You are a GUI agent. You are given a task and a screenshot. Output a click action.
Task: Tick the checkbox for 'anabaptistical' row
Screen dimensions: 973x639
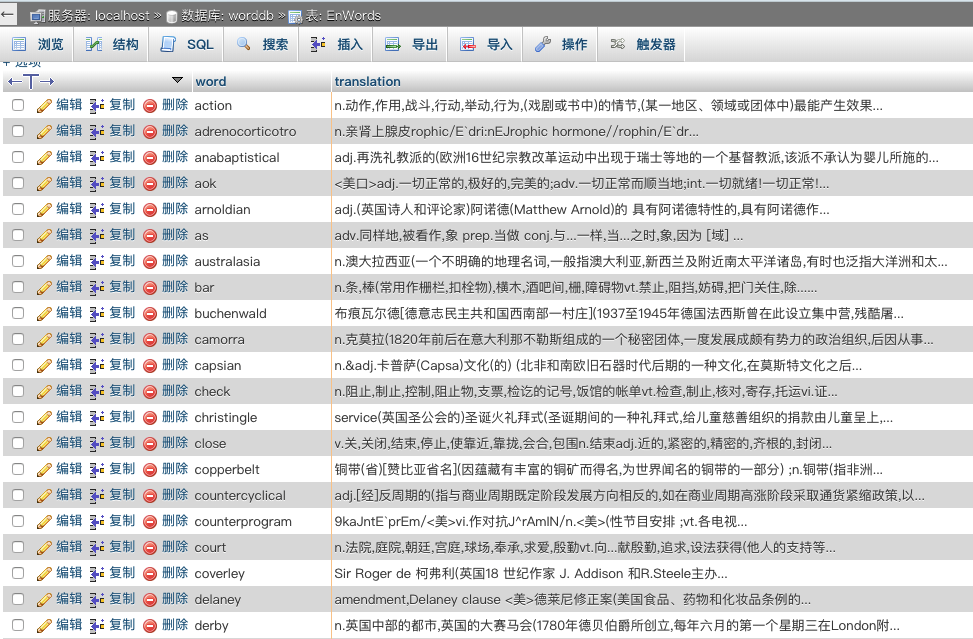pyautogui.click(x=18, y=157)
